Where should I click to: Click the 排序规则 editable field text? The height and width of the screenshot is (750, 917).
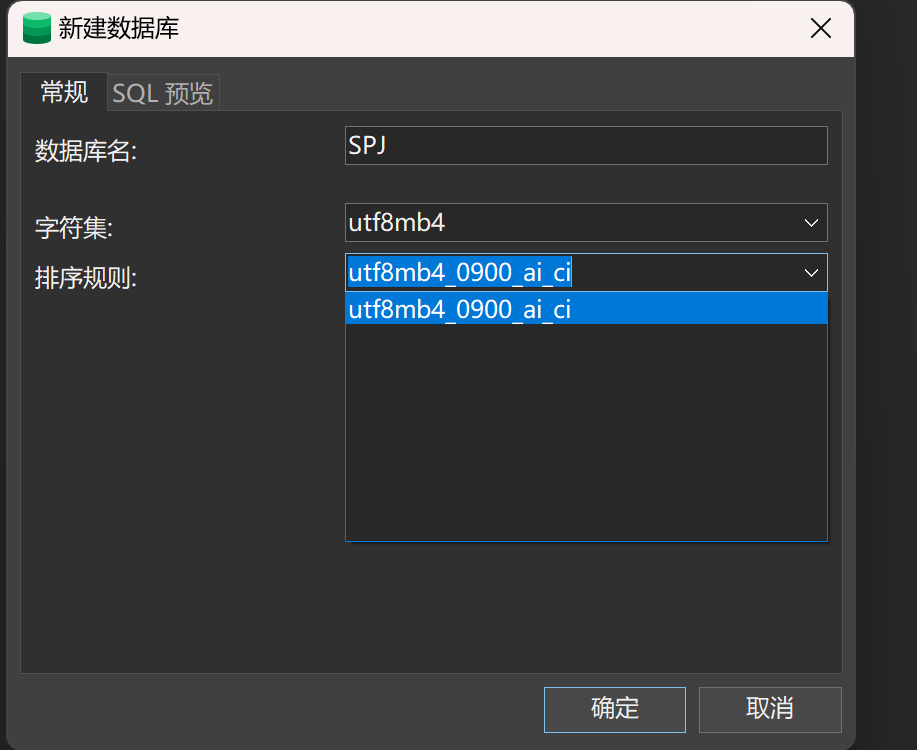pyautogui.click(x=459, y=273)
